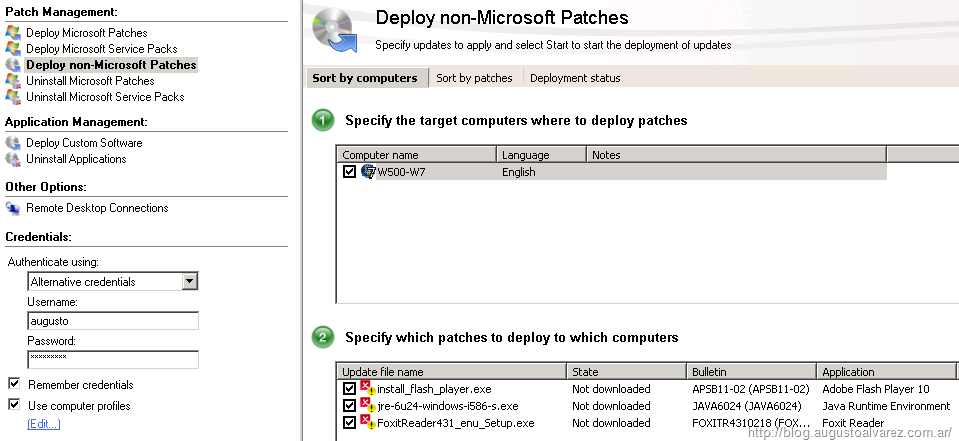Toggle Remember credentials checkbox
Image resolution: width=959 pixels, height=441 pixels.
[x=14, y=384]
